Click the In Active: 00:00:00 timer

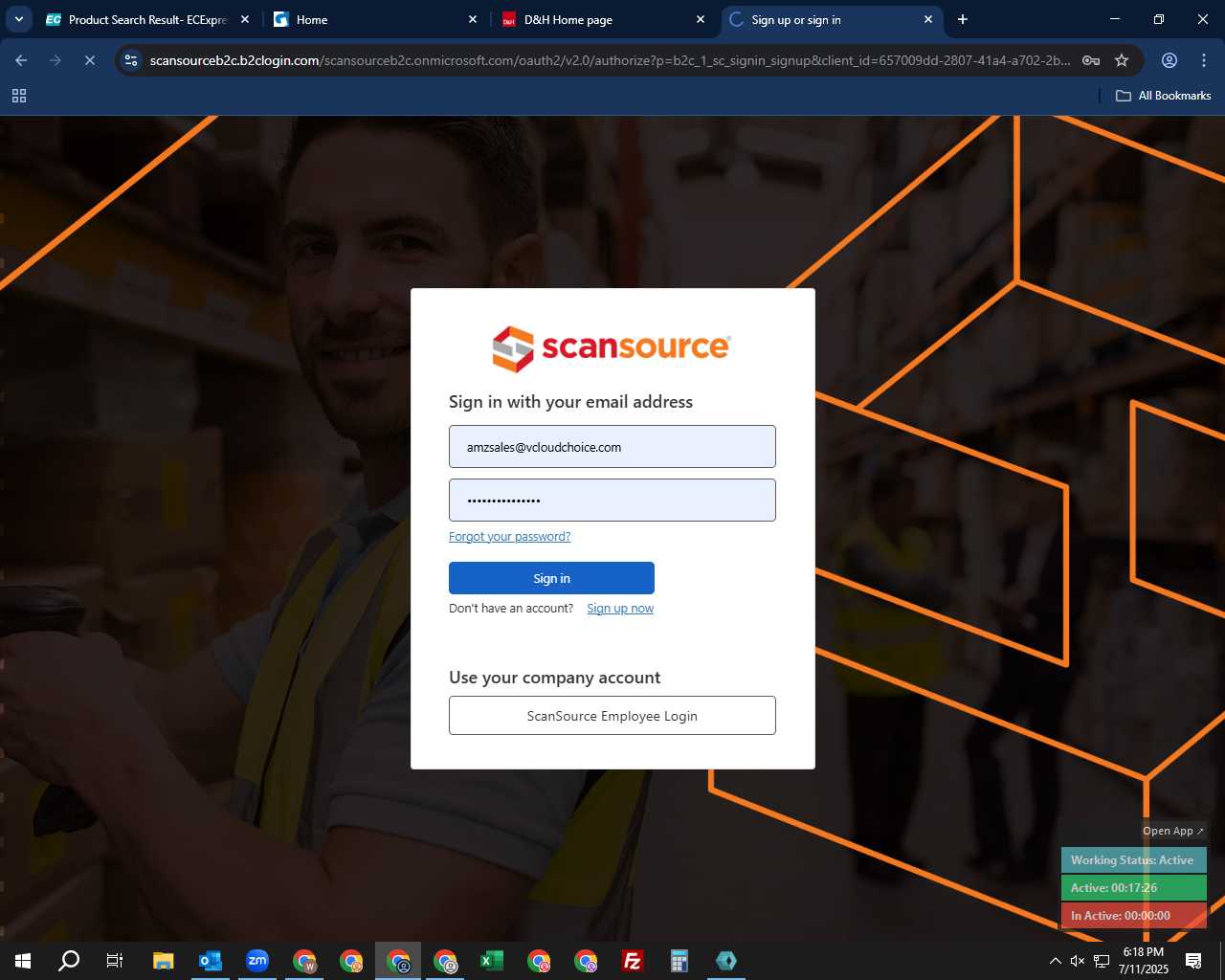[x=1133, y=916]
